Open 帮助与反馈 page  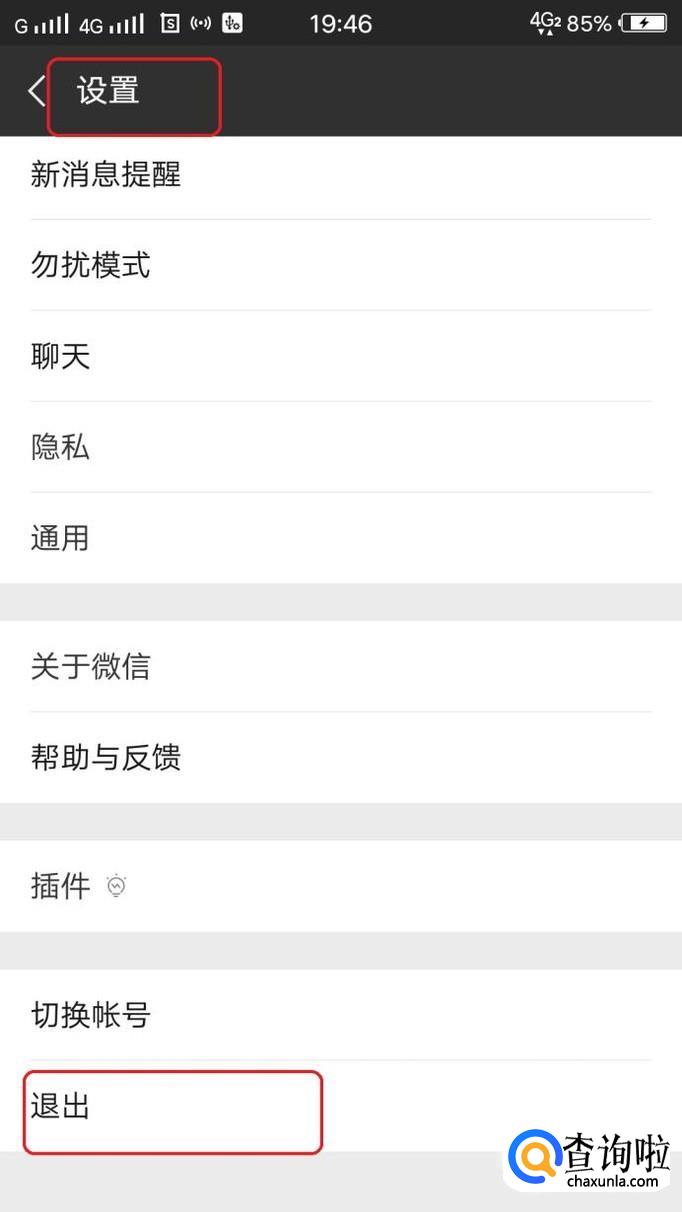(106, 757)
